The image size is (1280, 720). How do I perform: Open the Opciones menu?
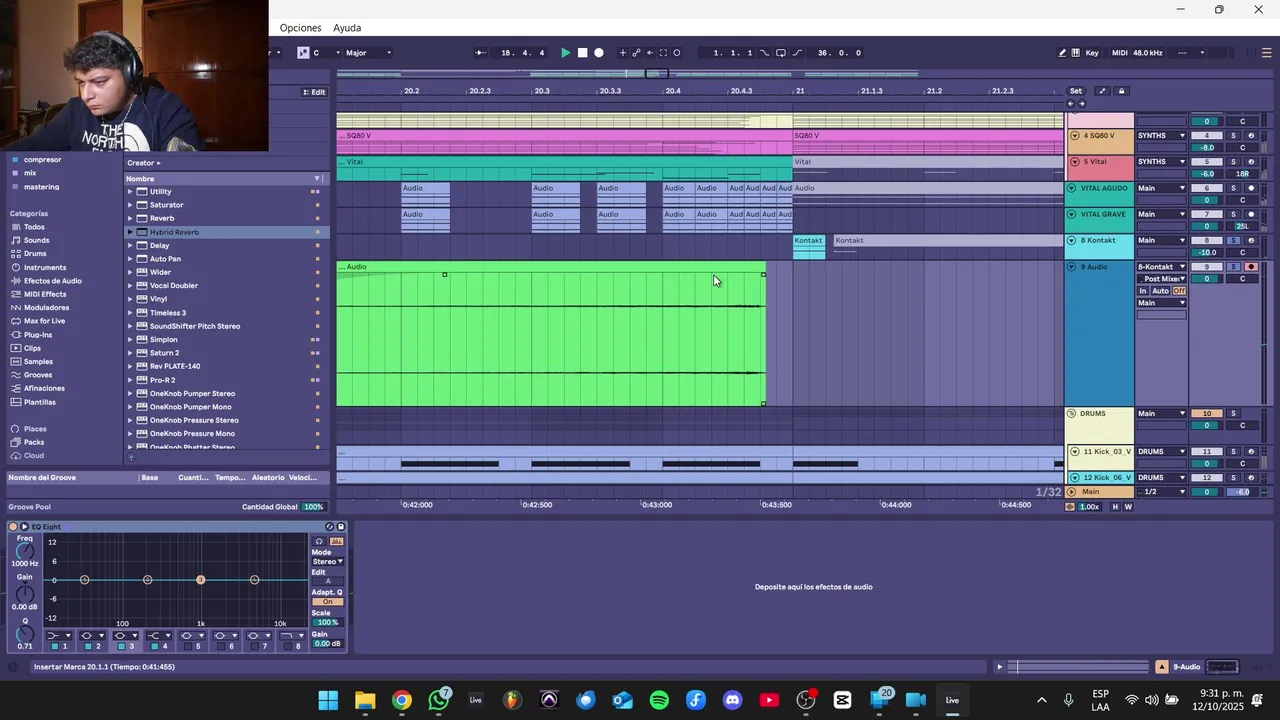(x=301, y=28)
